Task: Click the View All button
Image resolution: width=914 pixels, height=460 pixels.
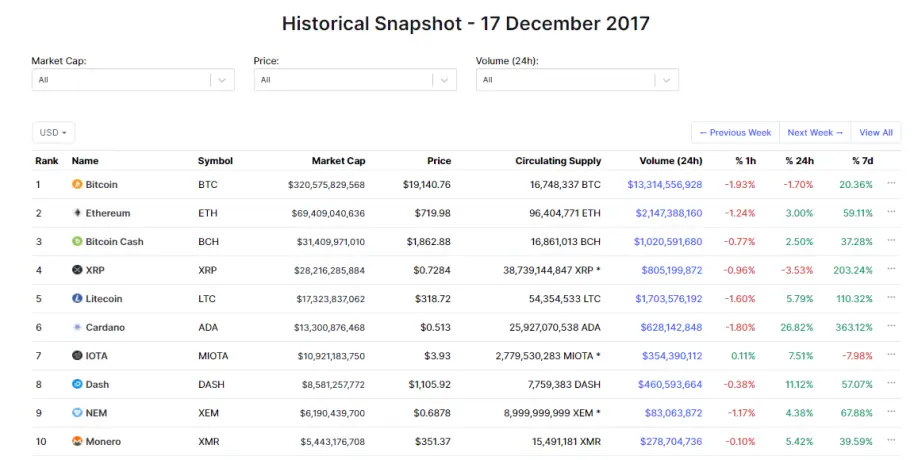Action: [x=876, y=132]
